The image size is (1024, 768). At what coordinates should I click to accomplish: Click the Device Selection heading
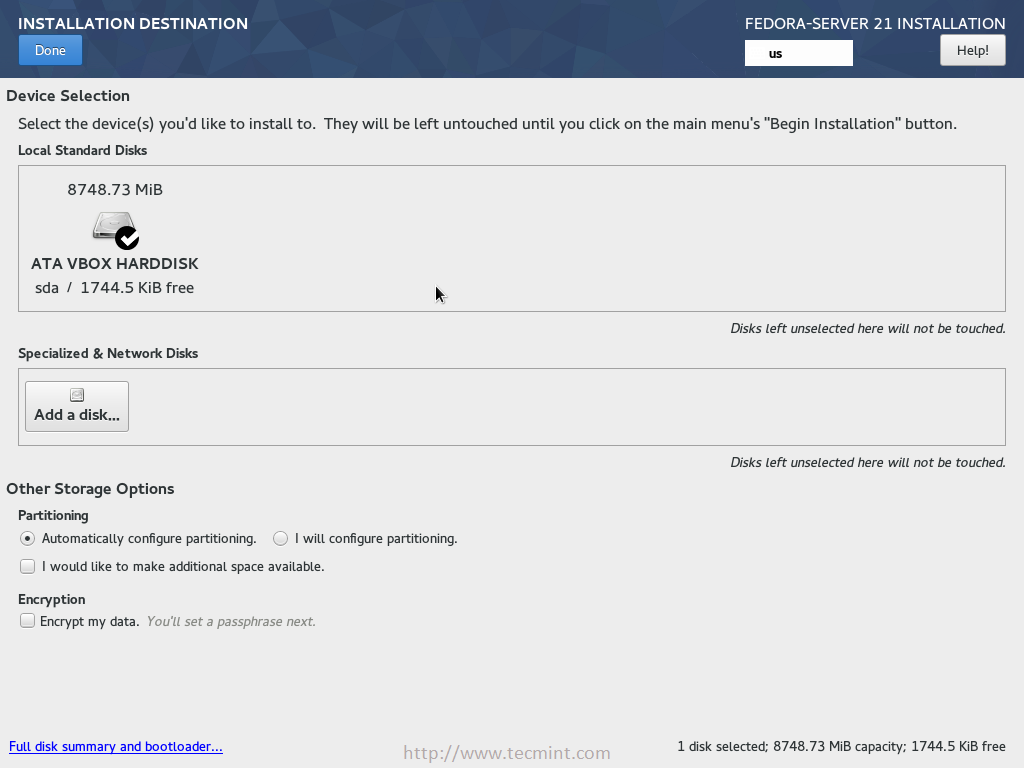pos(68,95)
